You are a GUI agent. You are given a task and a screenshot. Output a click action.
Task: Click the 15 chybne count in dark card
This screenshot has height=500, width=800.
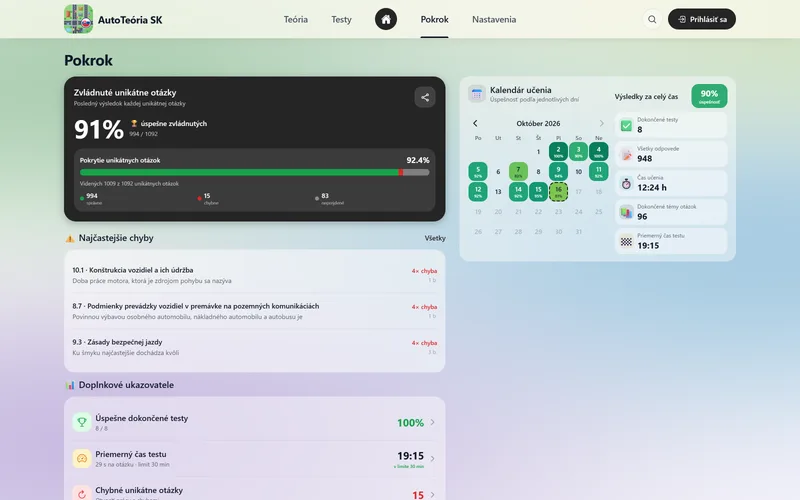(207, 195)
